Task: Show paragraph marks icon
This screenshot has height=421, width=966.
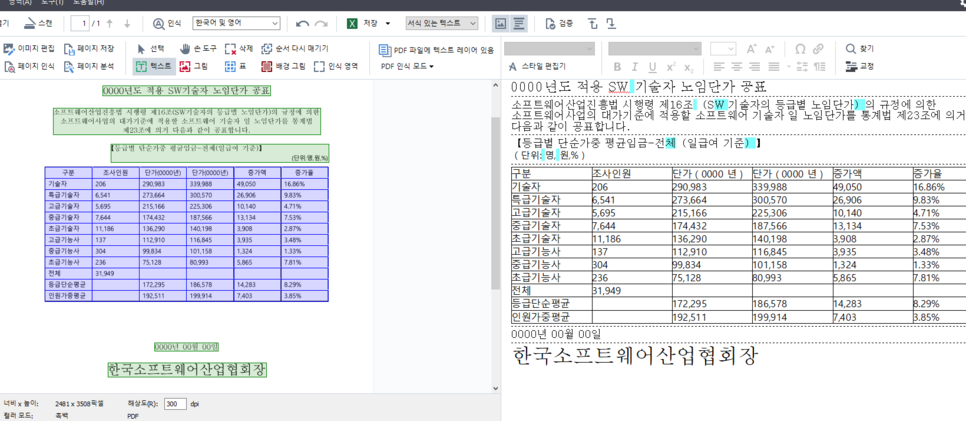Action: [819, 66]
